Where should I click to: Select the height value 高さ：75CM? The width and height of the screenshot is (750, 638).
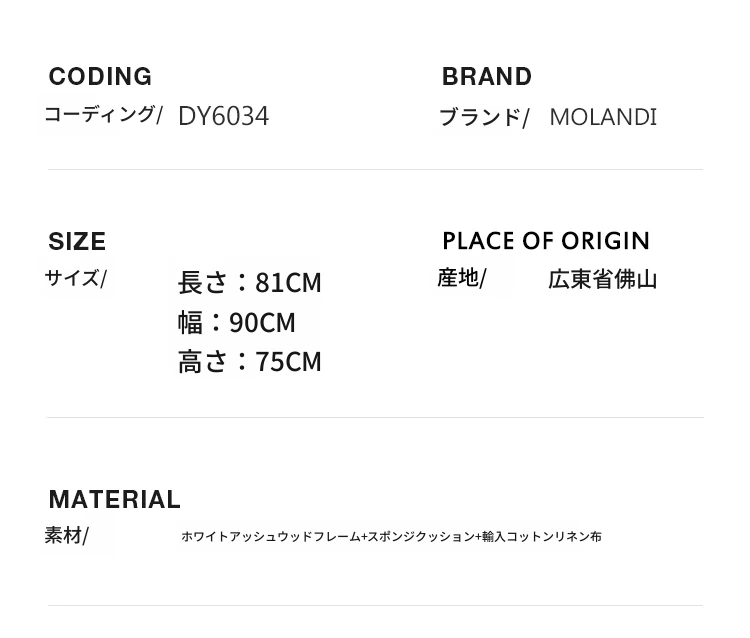[249, 362]
